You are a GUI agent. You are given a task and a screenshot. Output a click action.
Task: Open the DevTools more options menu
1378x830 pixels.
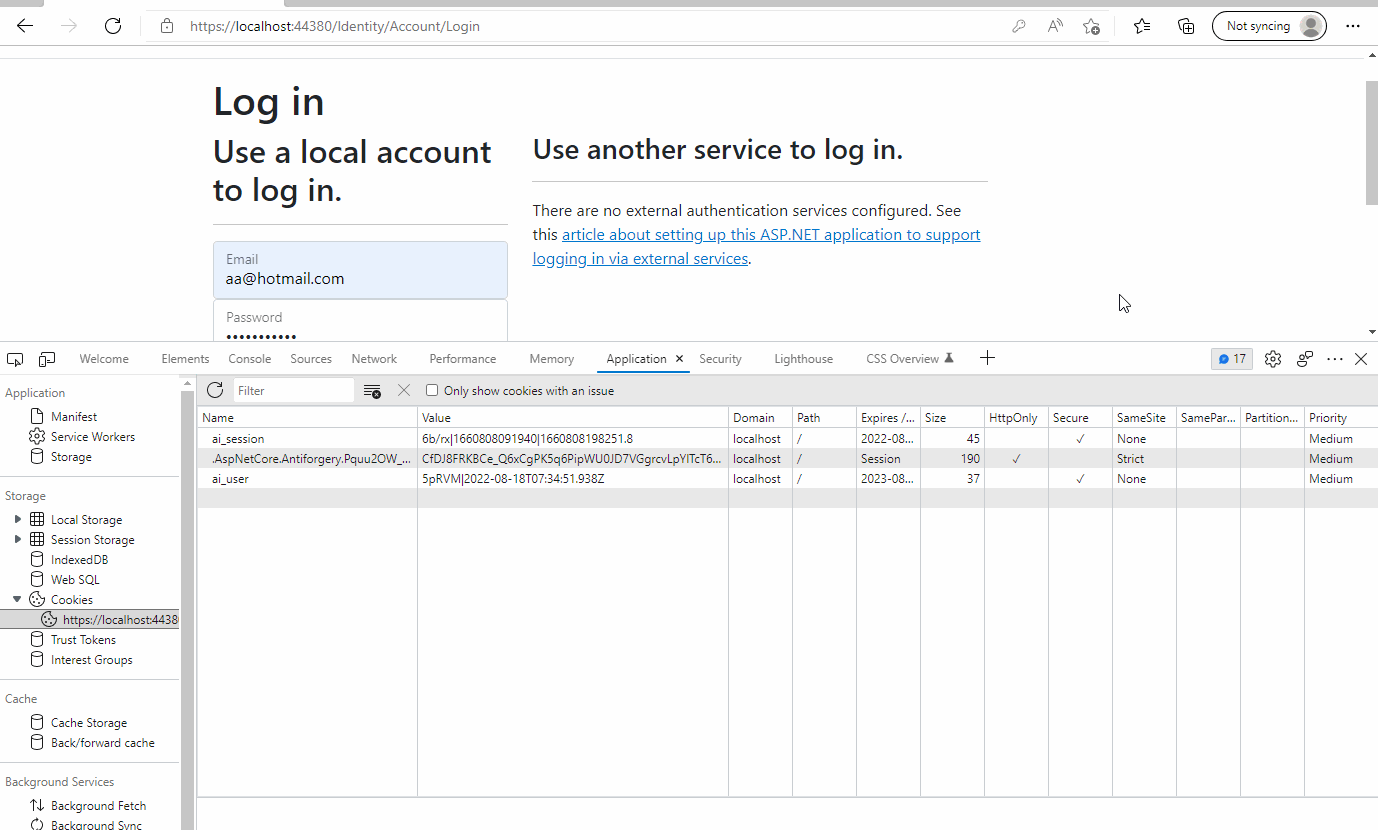pos(1334,358)
